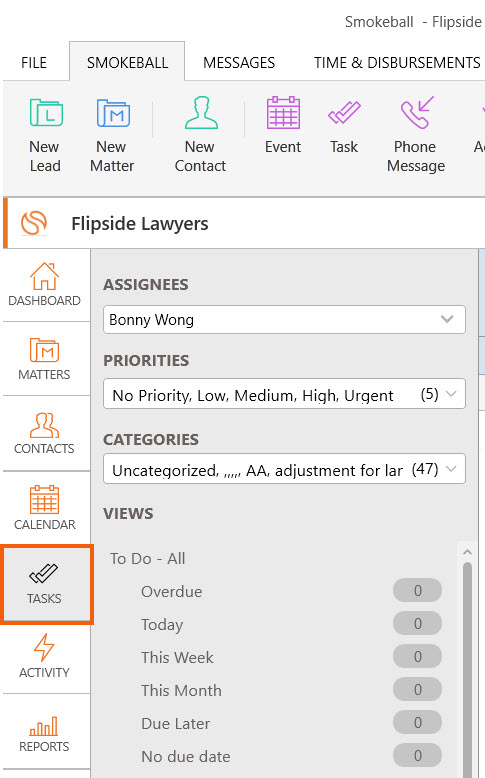Screen dimensions: 485x778
Task: Open Contacts in sidebar
Action: 45,433
